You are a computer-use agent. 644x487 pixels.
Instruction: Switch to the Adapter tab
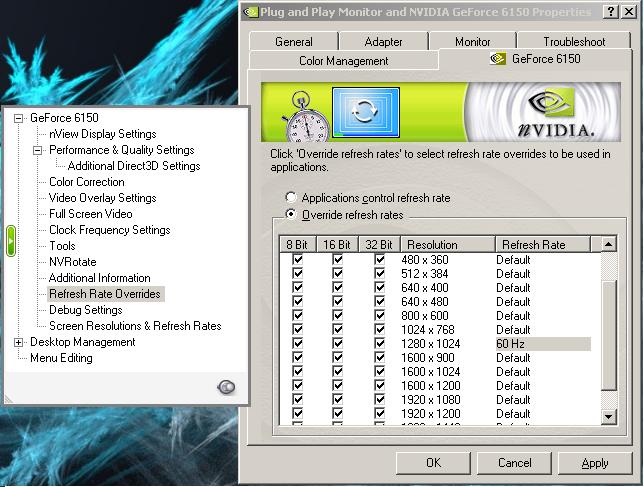[383, 41]
